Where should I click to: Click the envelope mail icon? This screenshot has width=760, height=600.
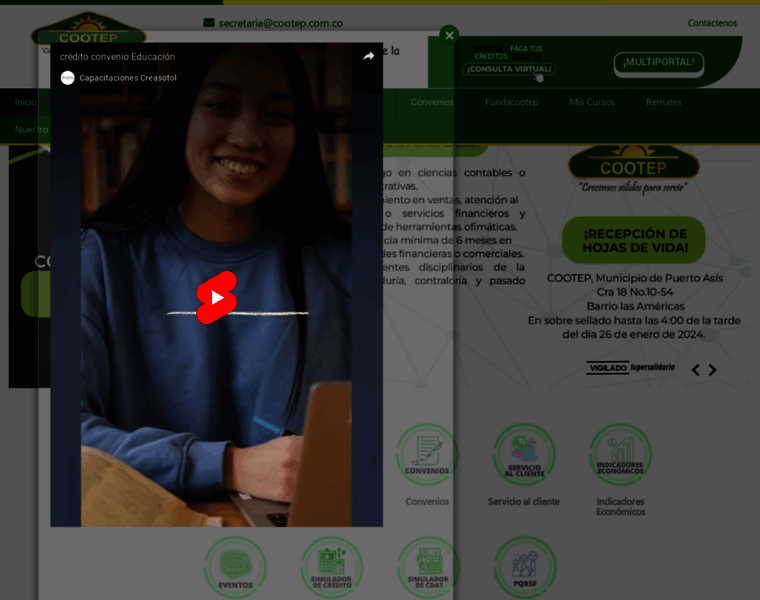pos(209,23)
